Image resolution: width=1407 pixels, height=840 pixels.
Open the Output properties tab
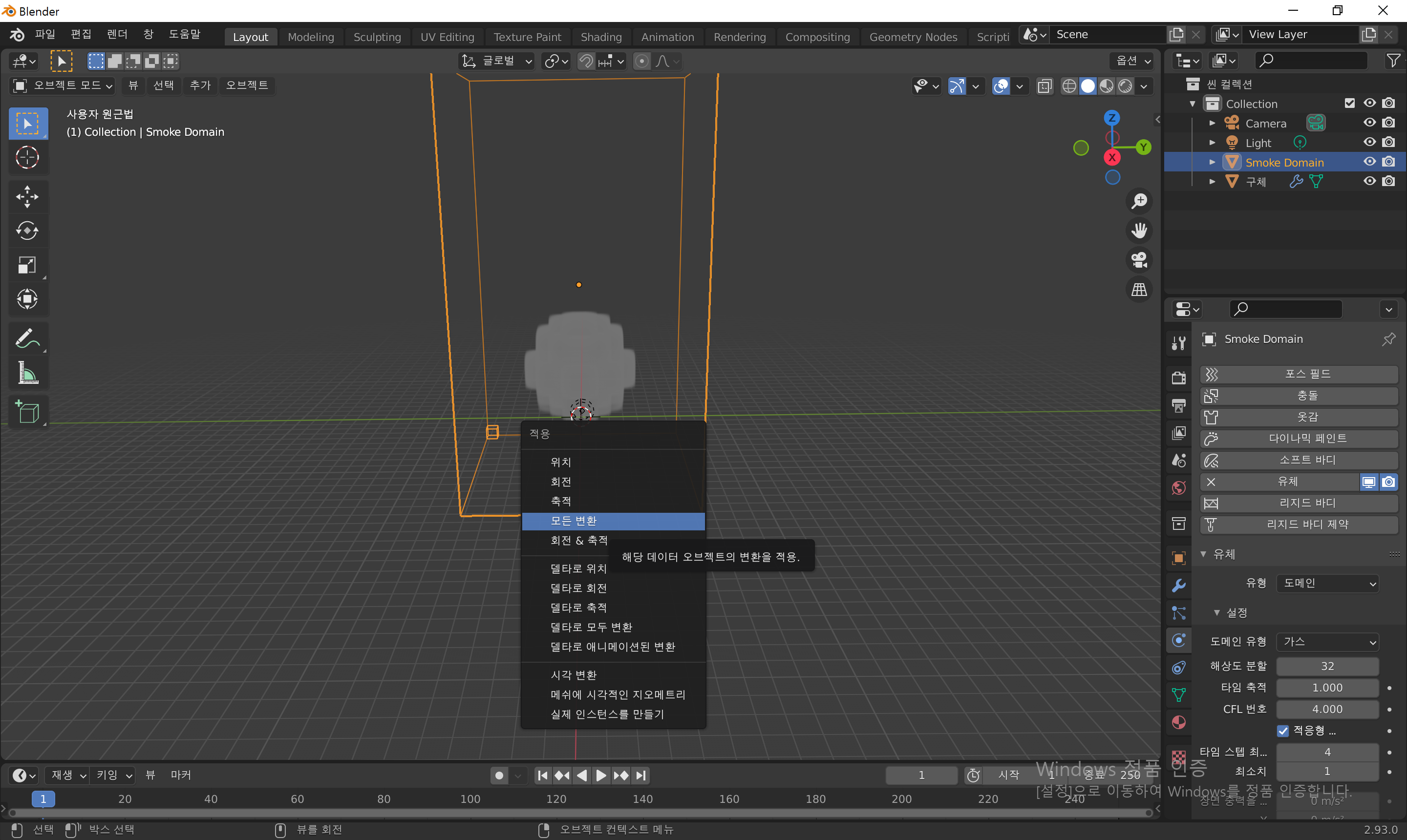click(1179, 405)
